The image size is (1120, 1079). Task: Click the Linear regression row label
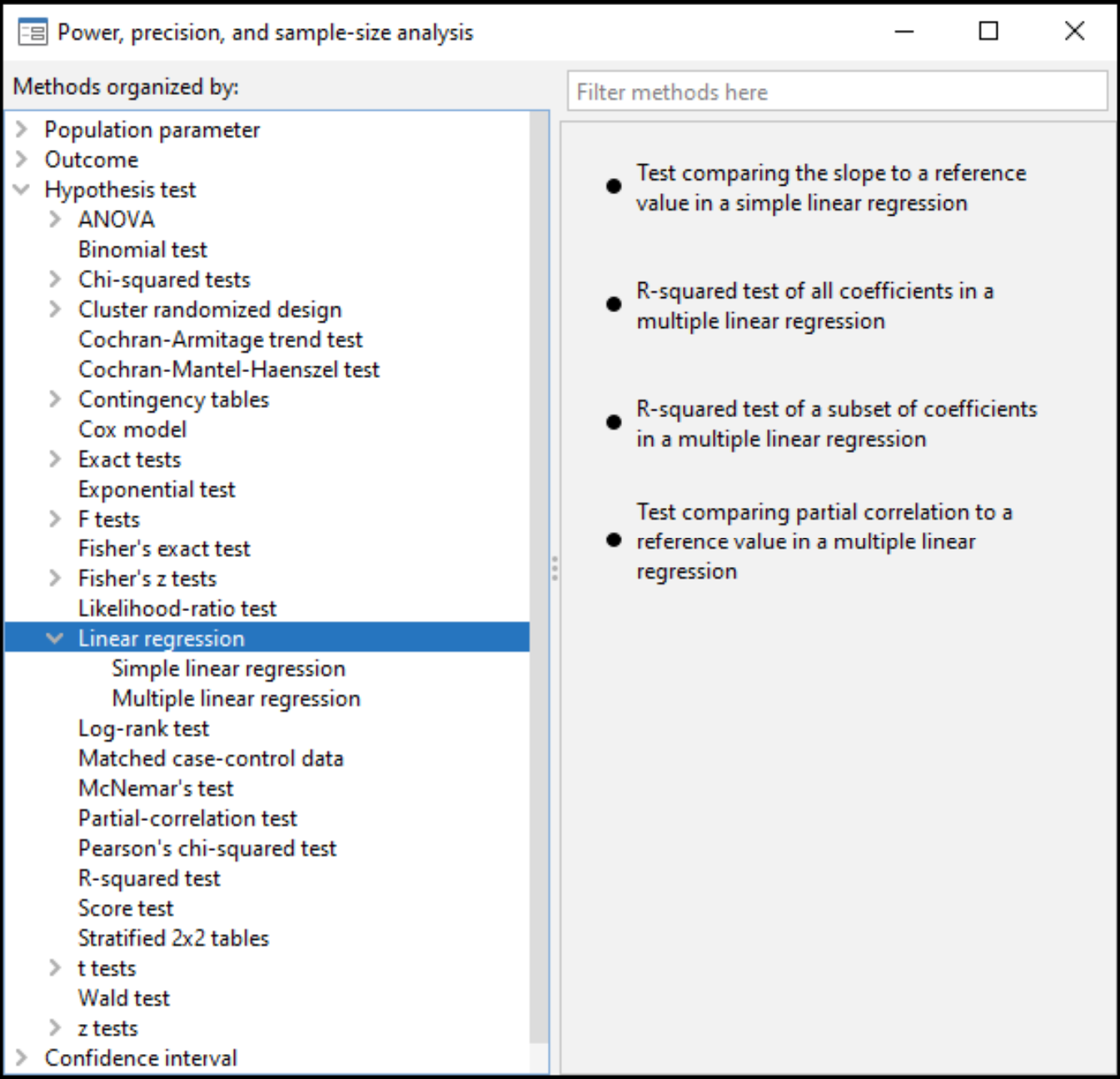tap(162, 638)
